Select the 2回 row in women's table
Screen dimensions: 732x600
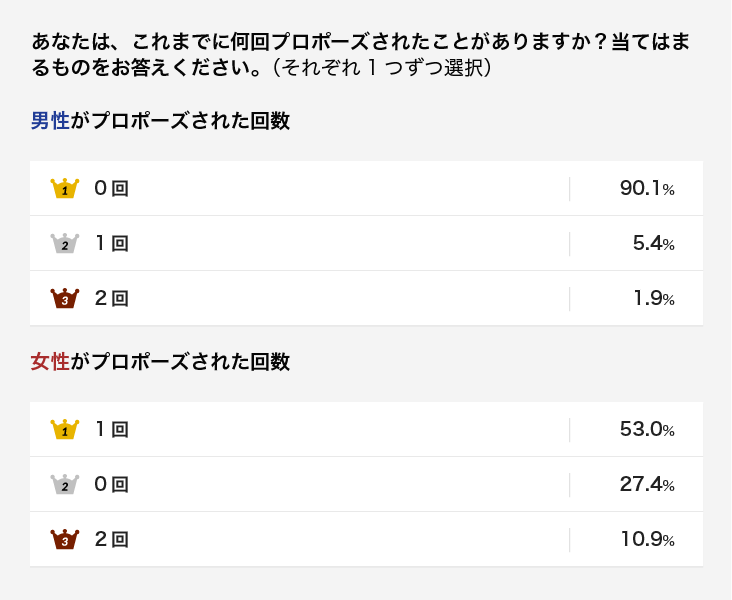[366, 539]
